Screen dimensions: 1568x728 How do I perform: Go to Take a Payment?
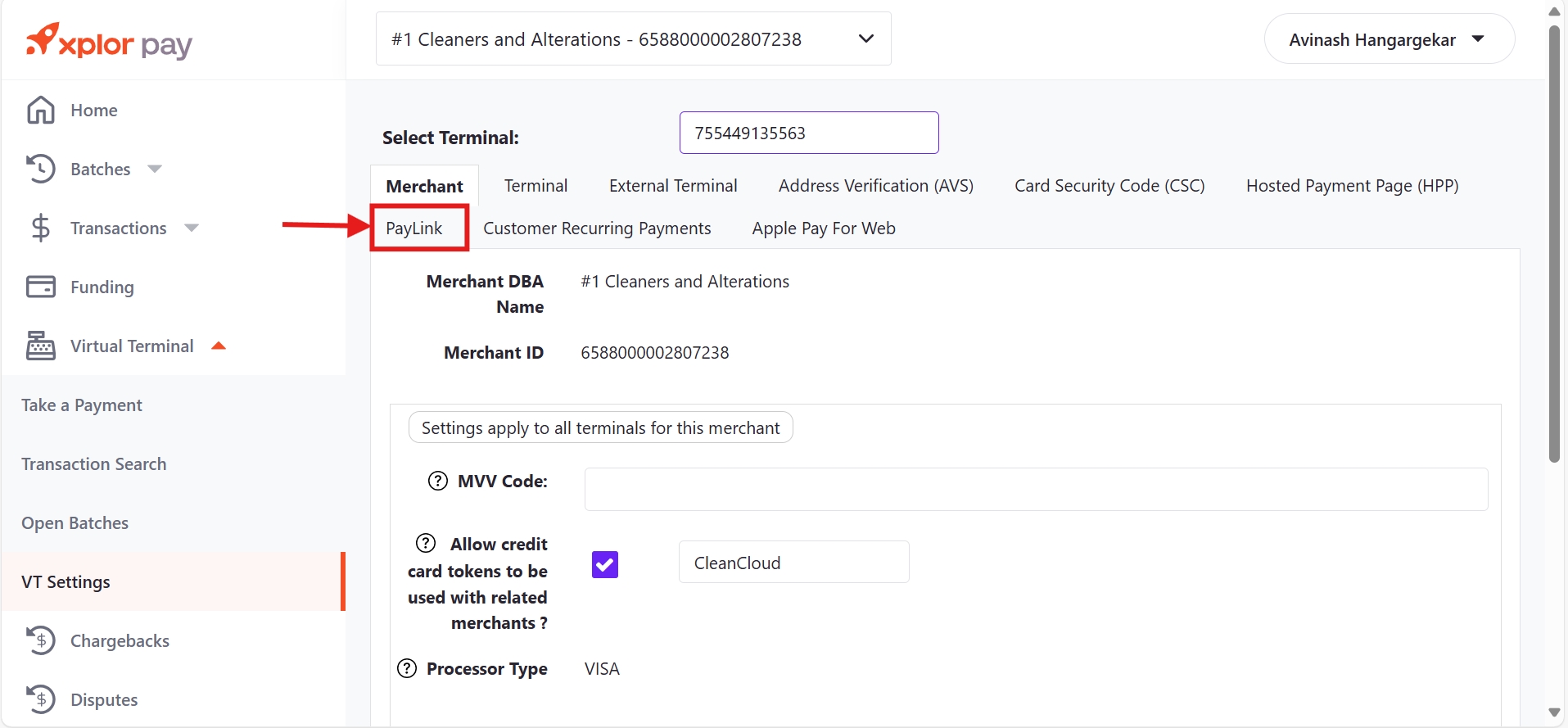click(82, 405)
